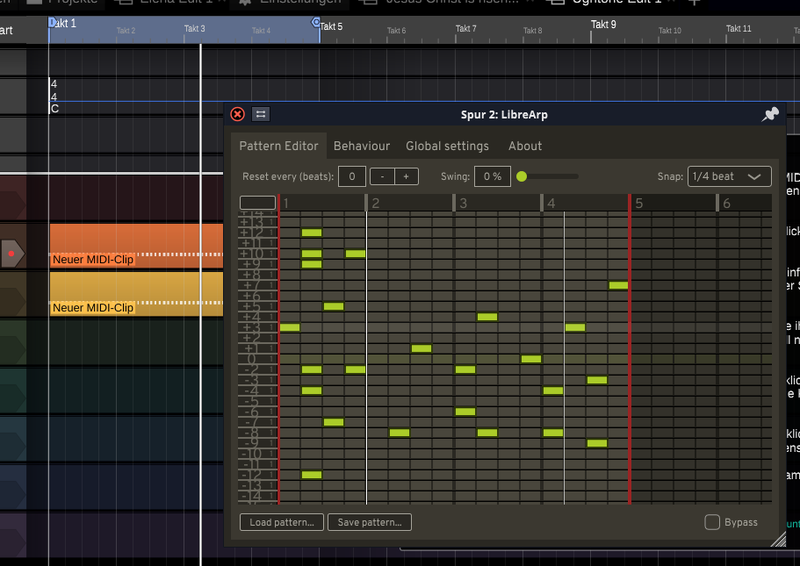Select the green note on 0 row
800x566 pixels.
531,359
